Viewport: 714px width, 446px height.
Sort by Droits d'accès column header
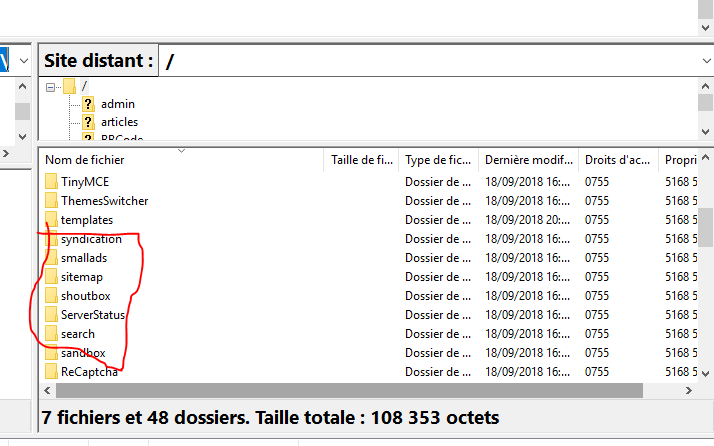pyautogui.click(x=618, y=160)
